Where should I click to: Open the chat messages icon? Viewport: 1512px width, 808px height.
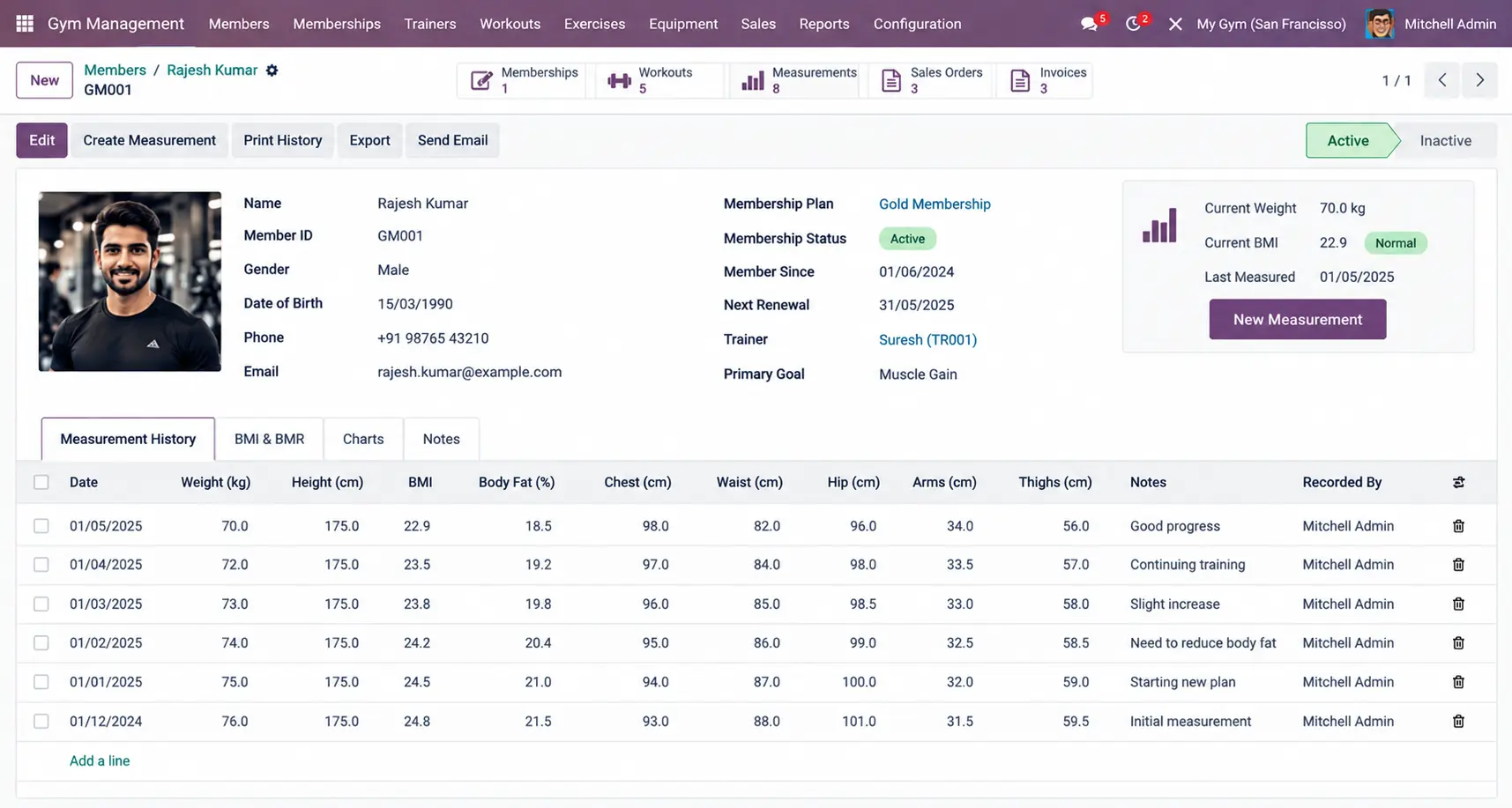[1090, 24]
